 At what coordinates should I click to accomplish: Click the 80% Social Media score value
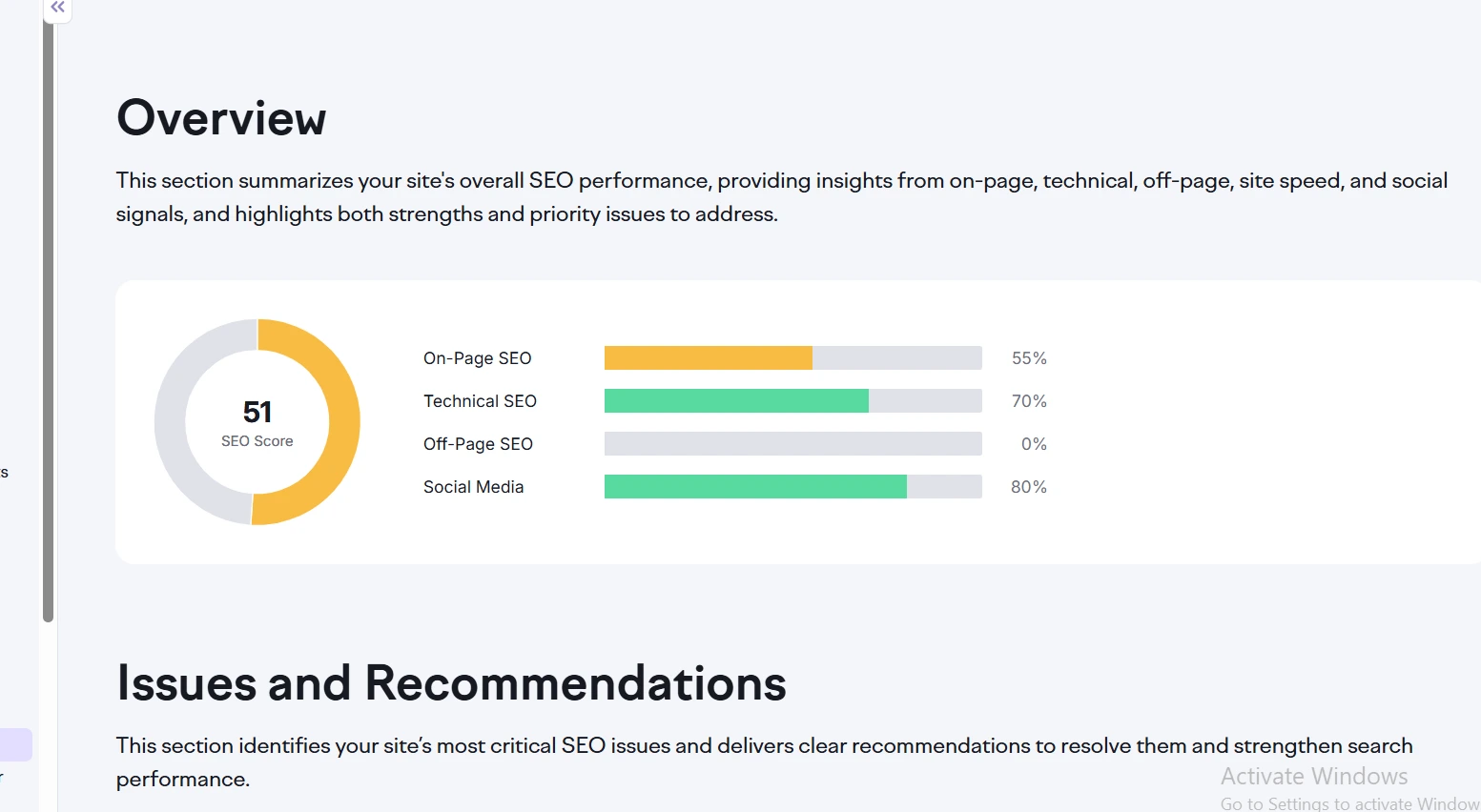coord(1029,487)
